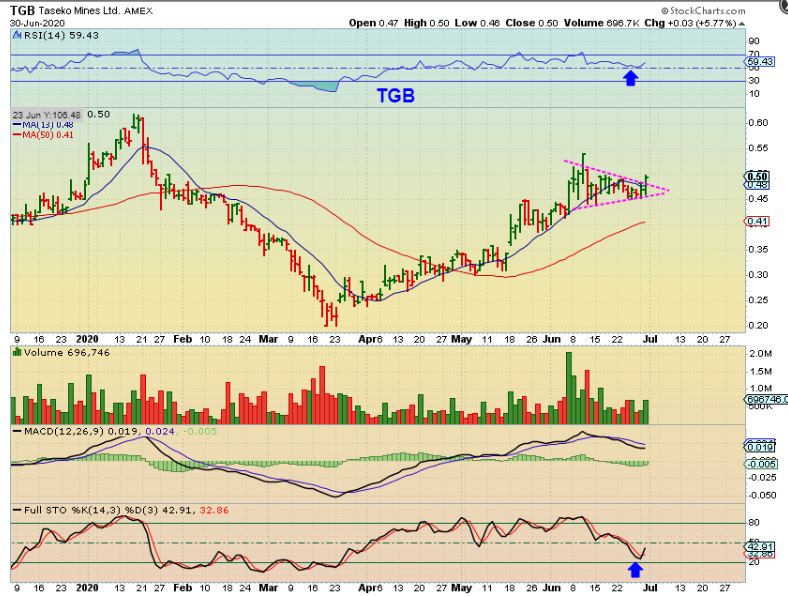Click the TGB ticker symbol in the header
The width and height of the screenshot is (788, 596).
(22, 10)
